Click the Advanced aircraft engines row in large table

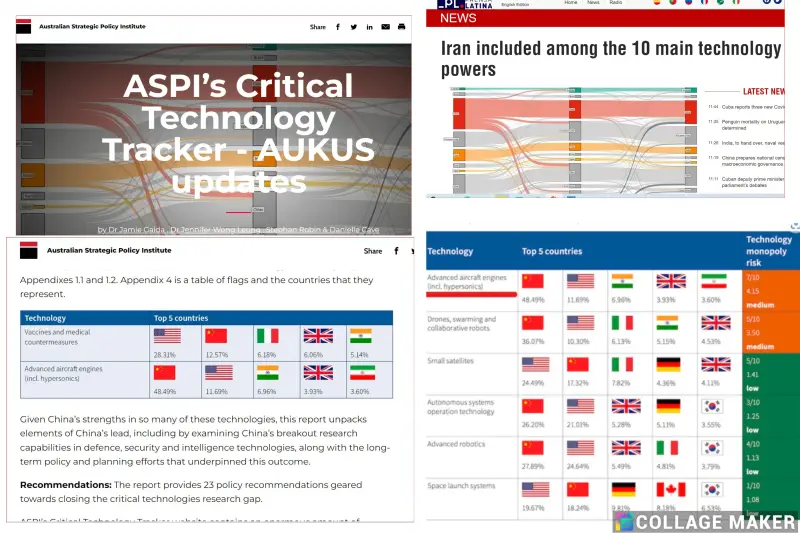tap(470, 283)
